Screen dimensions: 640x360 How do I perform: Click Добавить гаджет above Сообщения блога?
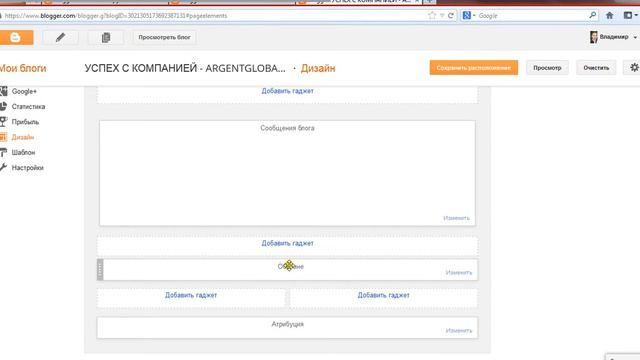click(x=287, y=91)
